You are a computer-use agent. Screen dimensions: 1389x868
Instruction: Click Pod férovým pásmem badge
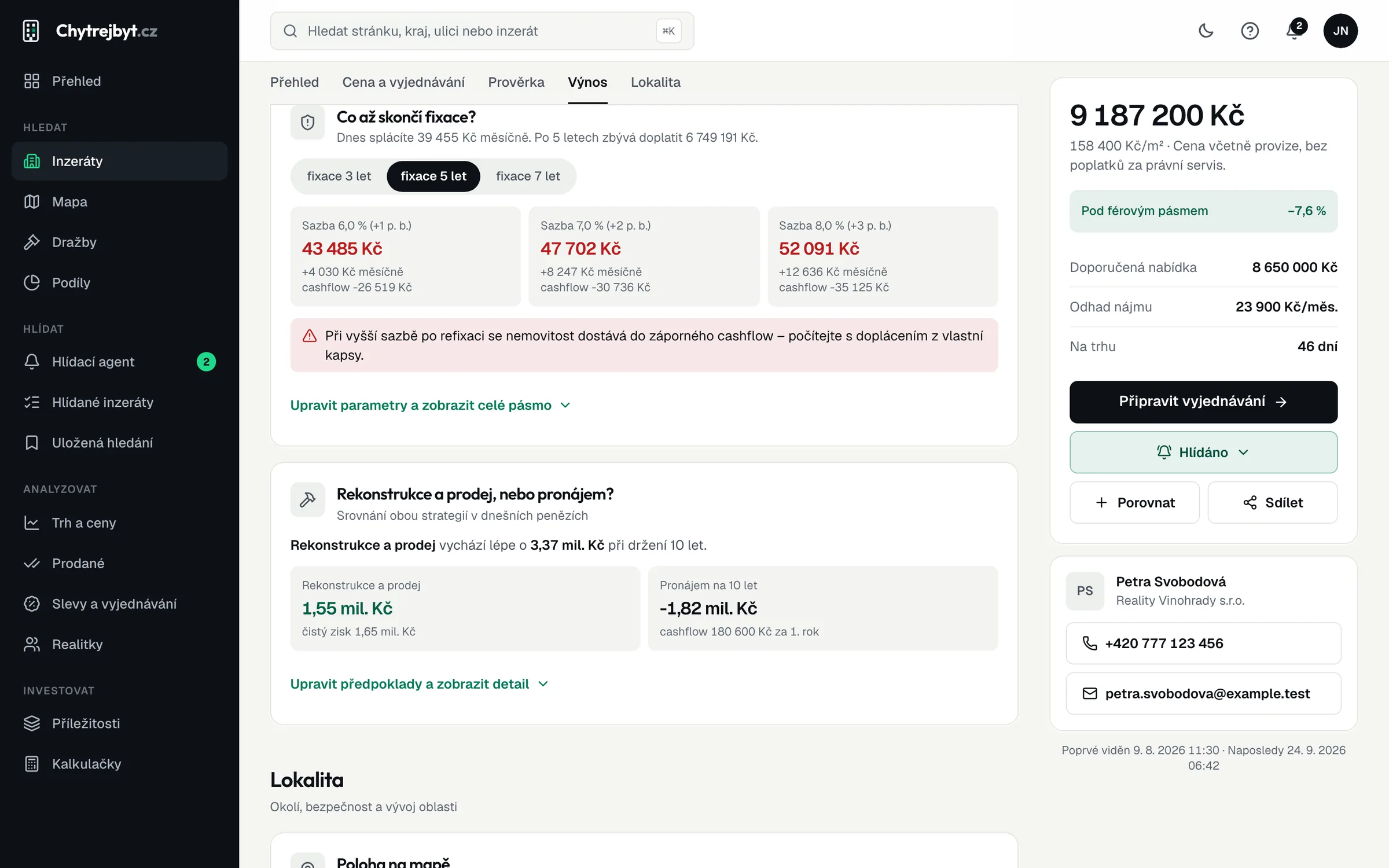pos(1203,211)
